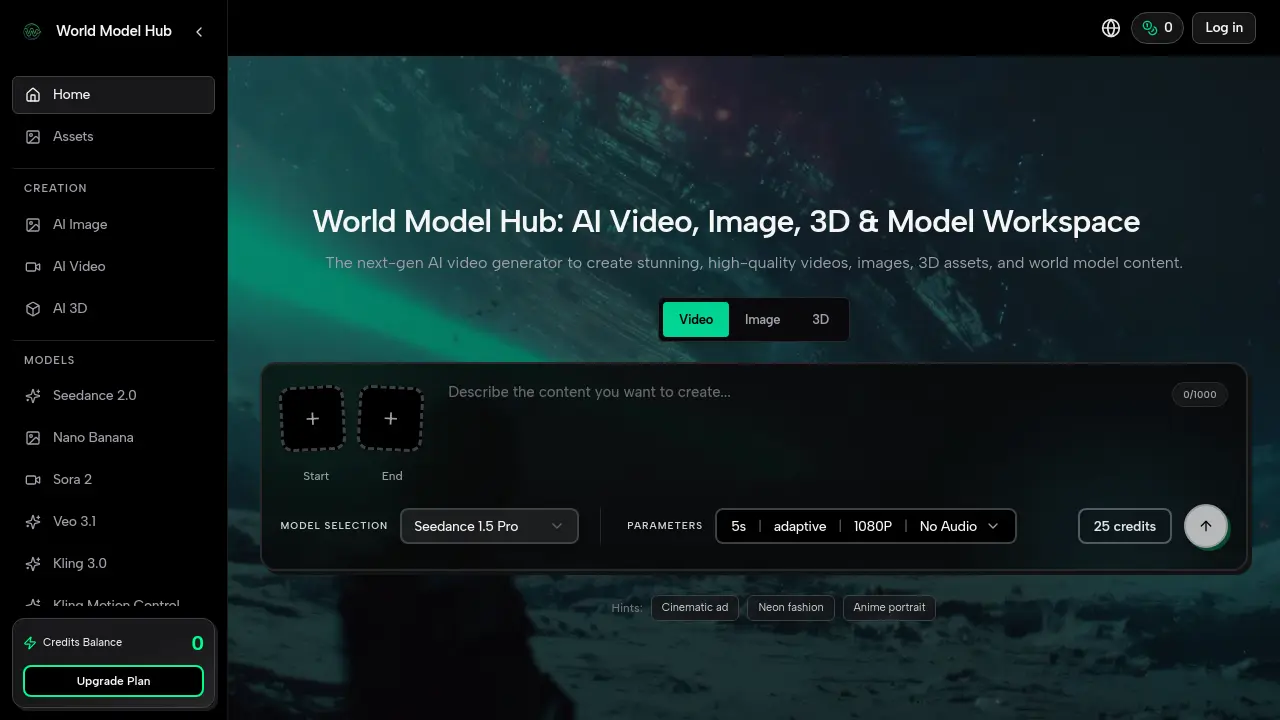
Task: Switch to the 3D tab
Action: point(820,320)
